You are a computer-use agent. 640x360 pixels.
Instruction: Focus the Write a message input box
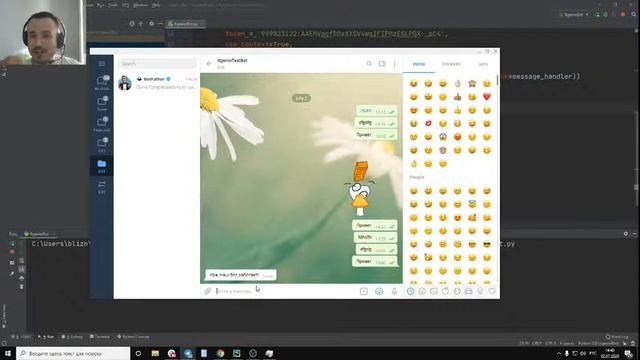coord(286,291)
